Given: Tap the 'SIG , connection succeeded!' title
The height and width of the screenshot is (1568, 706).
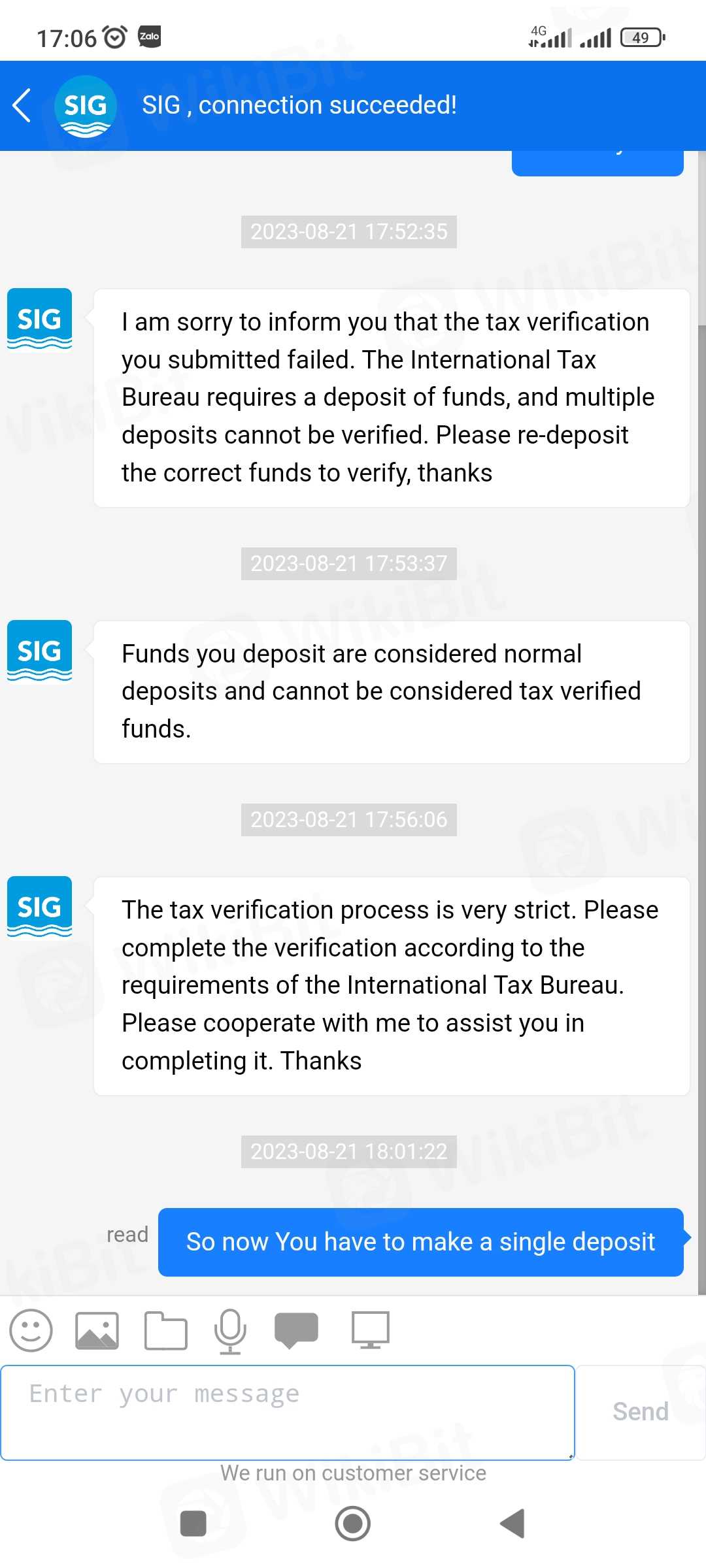Looking at the screenshot, I should [299, 105].
